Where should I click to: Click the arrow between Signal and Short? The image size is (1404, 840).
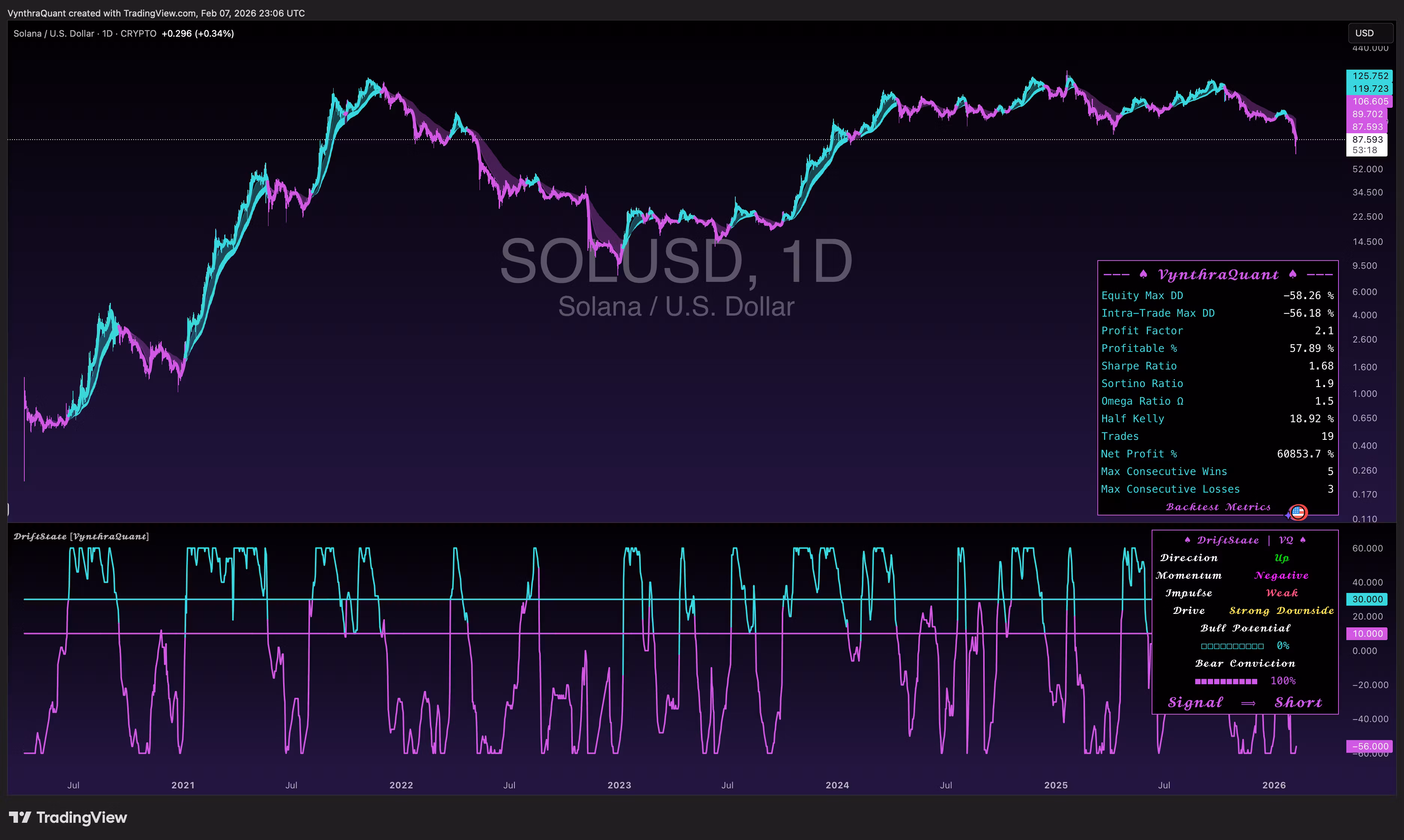click(1248, 703)
